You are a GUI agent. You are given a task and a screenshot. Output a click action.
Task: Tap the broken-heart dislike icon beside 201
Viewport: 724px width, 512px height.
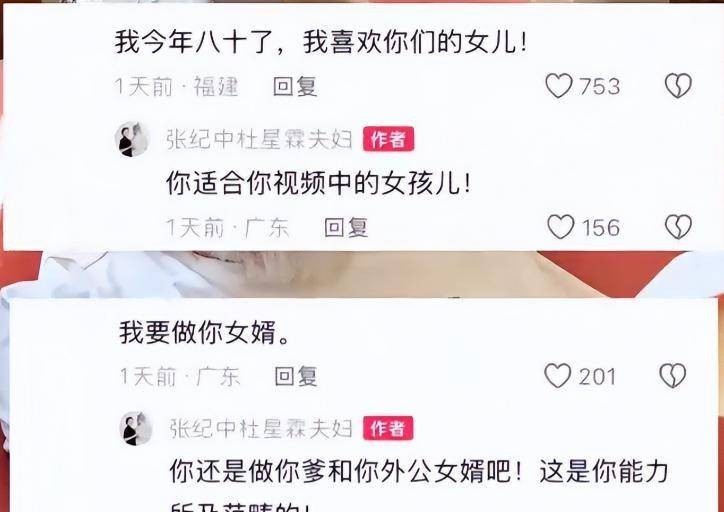(673, 375)
